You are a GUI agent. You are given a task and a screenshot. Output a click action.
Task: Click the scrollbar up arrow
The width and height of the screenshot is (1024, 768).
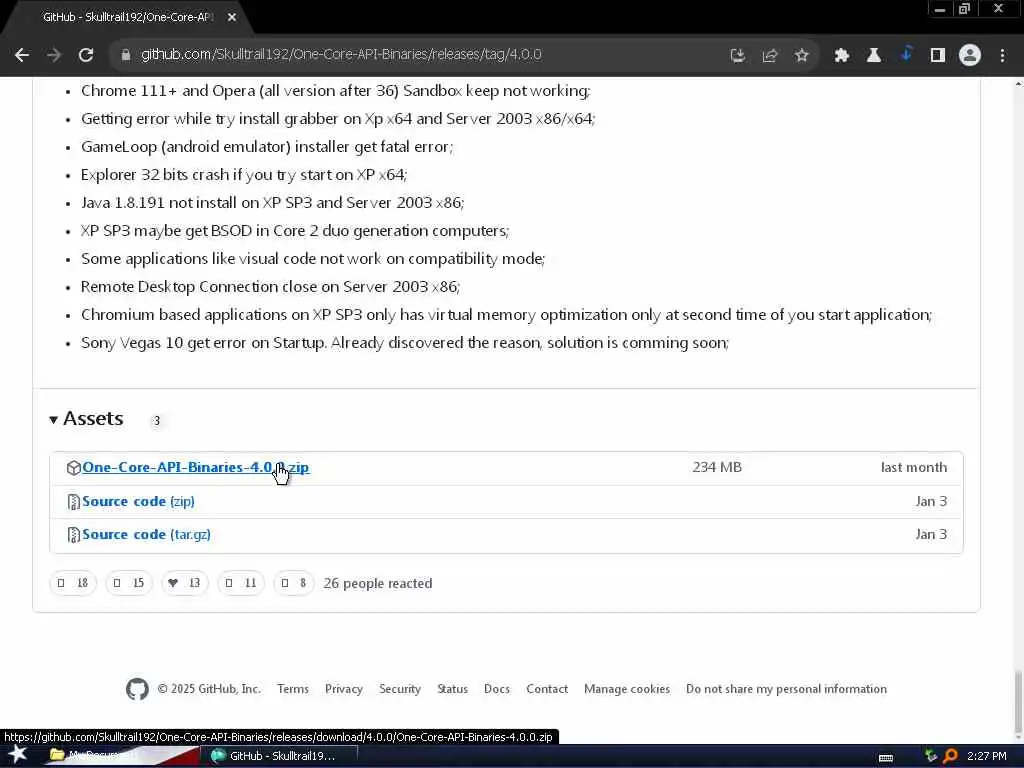coord(1018,84)
